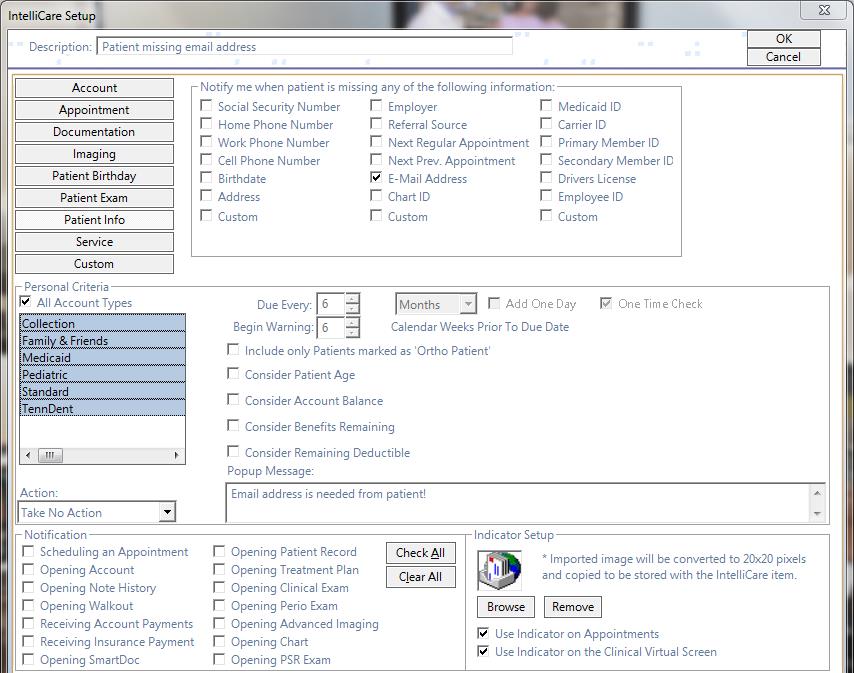Screen dimensions: 854x673
Task: Click in the Popup Message text box
Action: click(518, 502)
